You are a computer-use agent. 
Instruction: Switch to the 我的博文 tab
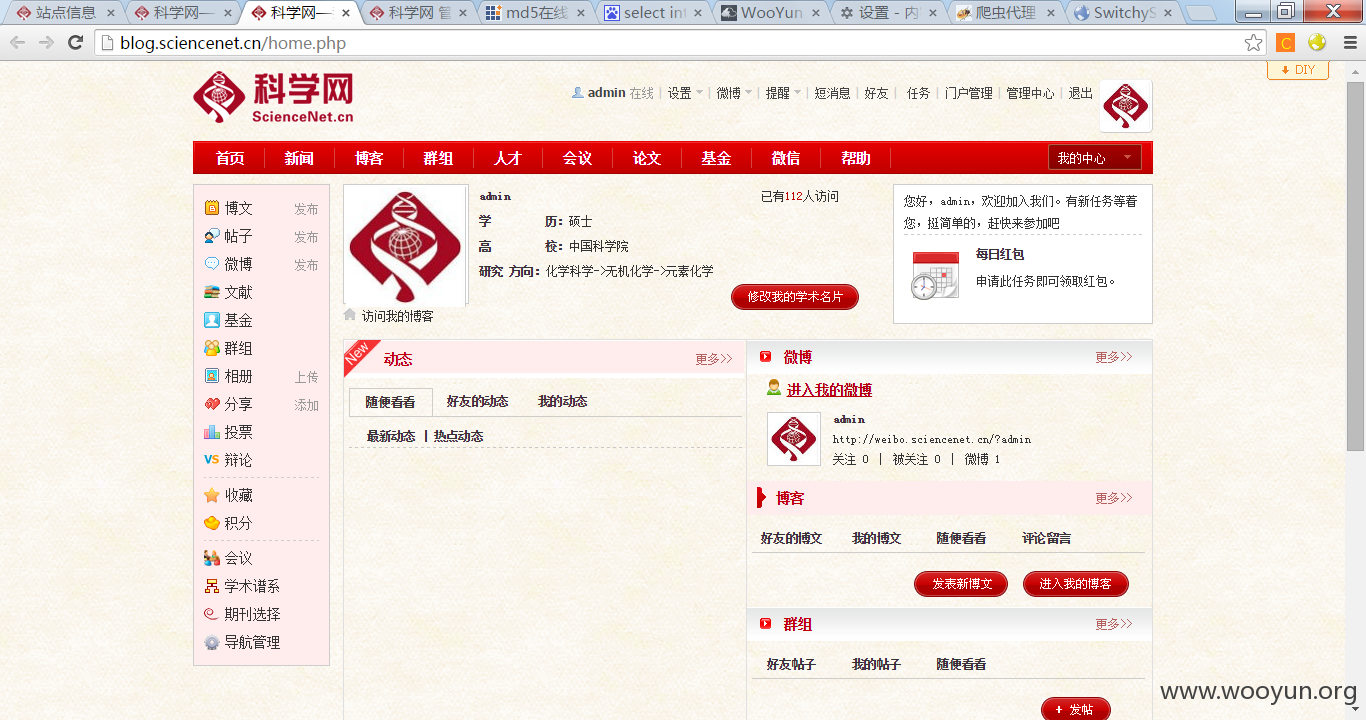[876, 538]
